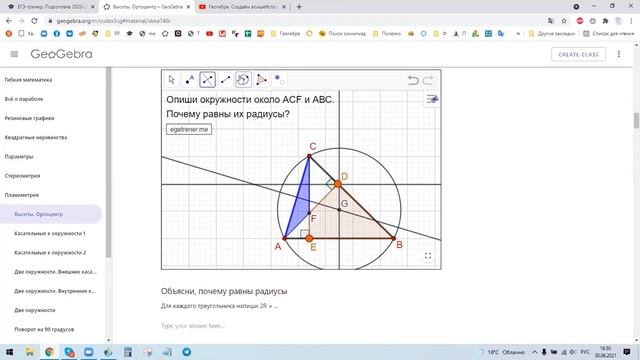This screenshot has height=360, width=640.
Task: Open 'Список для чтения' reading list
Action: pyautogui.click(x=609, y=33)
